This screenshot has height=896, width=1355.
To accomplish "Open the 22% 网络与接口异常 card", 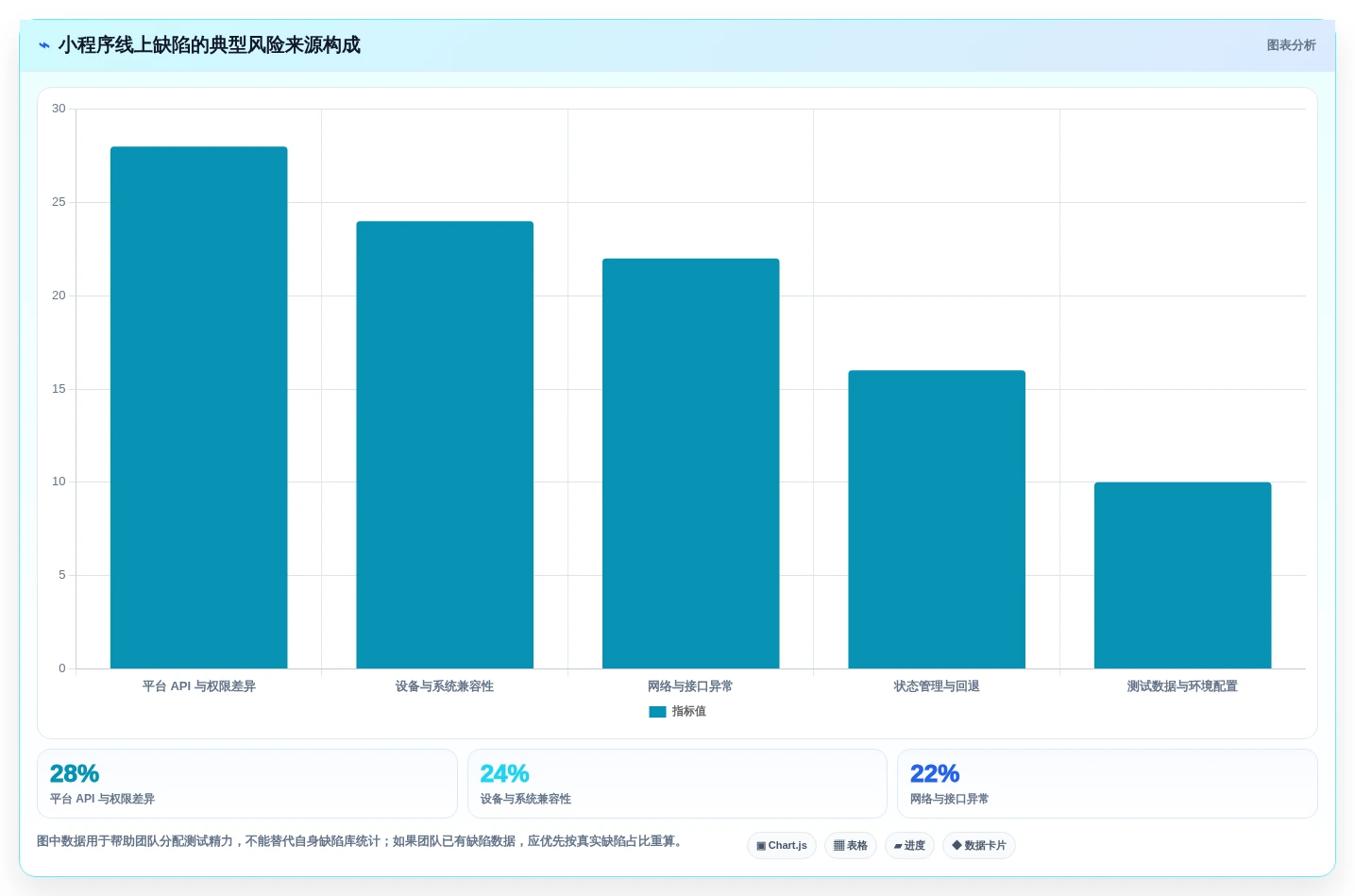I will [1108, 784].
